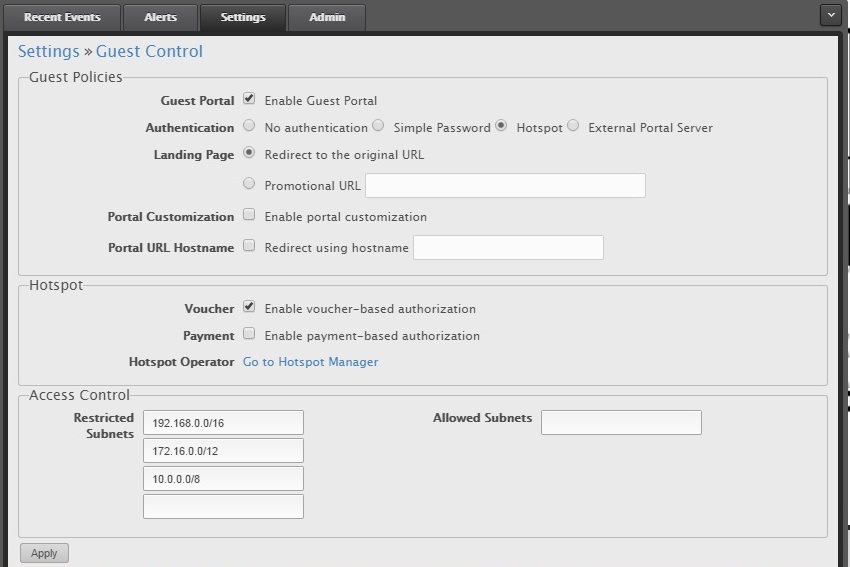The width and height of the screenshot is (850, 567).
Task: Disable voucher-based authorization checkbox
Action: 249,307
